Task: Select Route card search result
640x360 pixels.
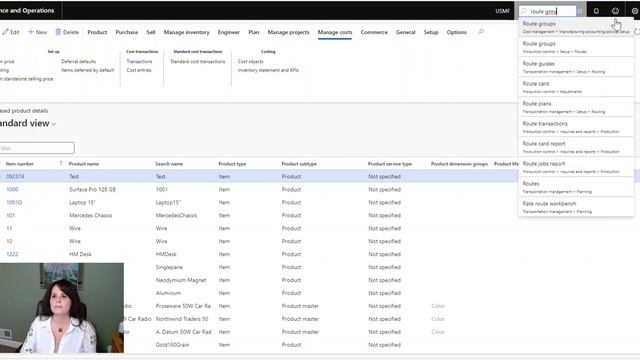Action: [576, 87]
